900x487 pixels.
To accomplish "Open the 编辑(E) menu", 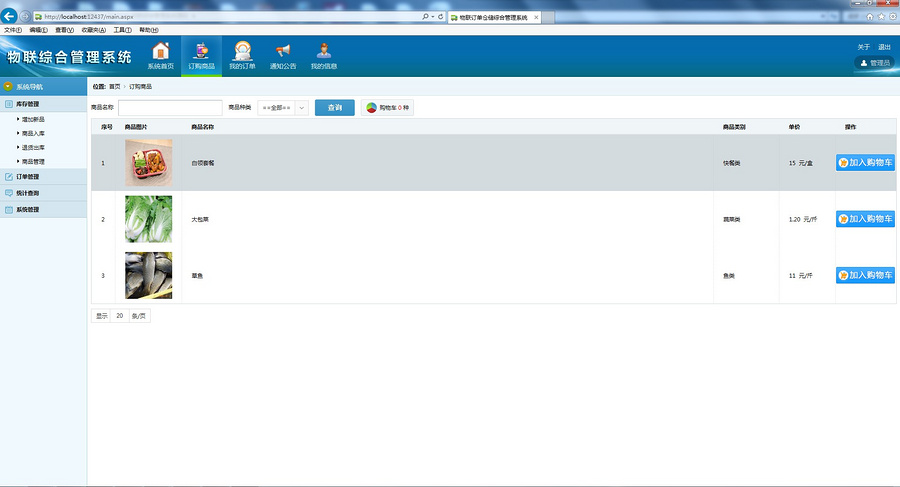I will [38, 30].
